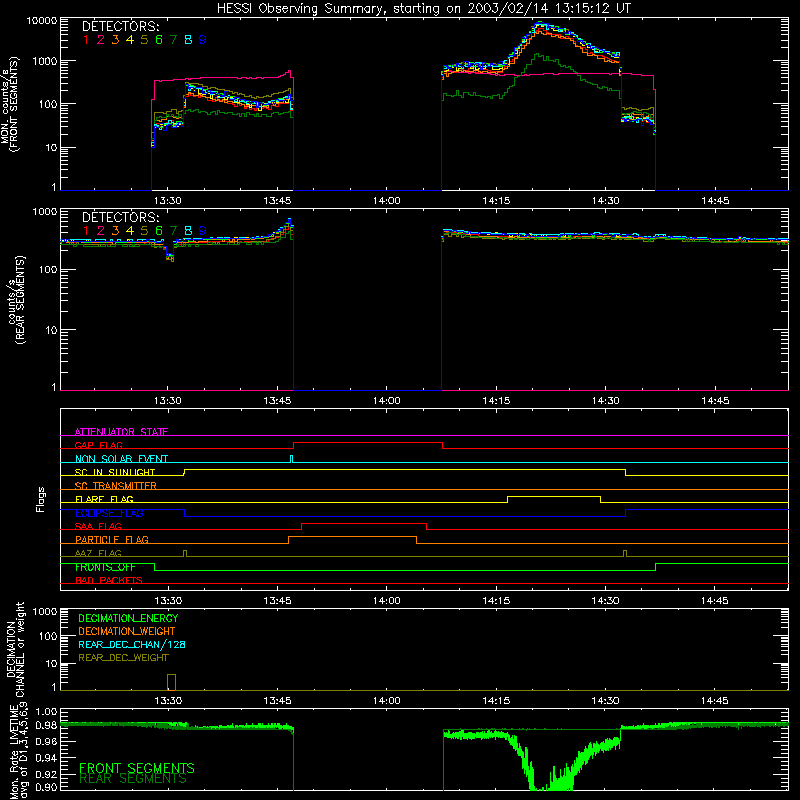Click REAR SEGMENTS legend in livetime plot
This screenshot has height=800, width=800.
[133, 779]
